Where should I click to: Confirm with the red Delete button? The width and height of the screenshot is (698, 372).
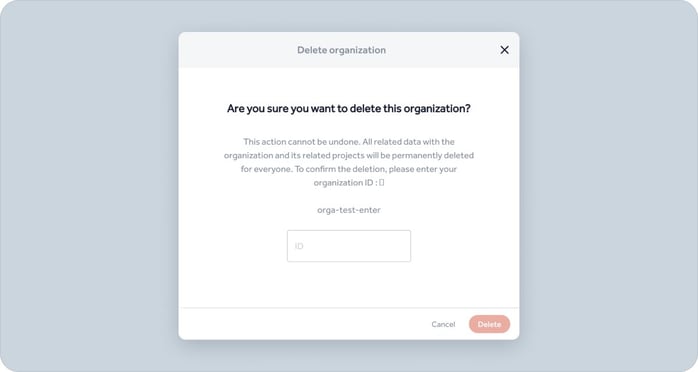(489, 324)
